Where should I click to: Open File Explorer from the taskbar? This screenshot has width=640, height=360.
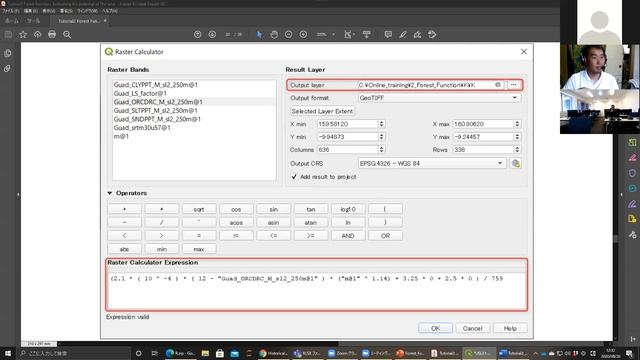click(205, 353)
